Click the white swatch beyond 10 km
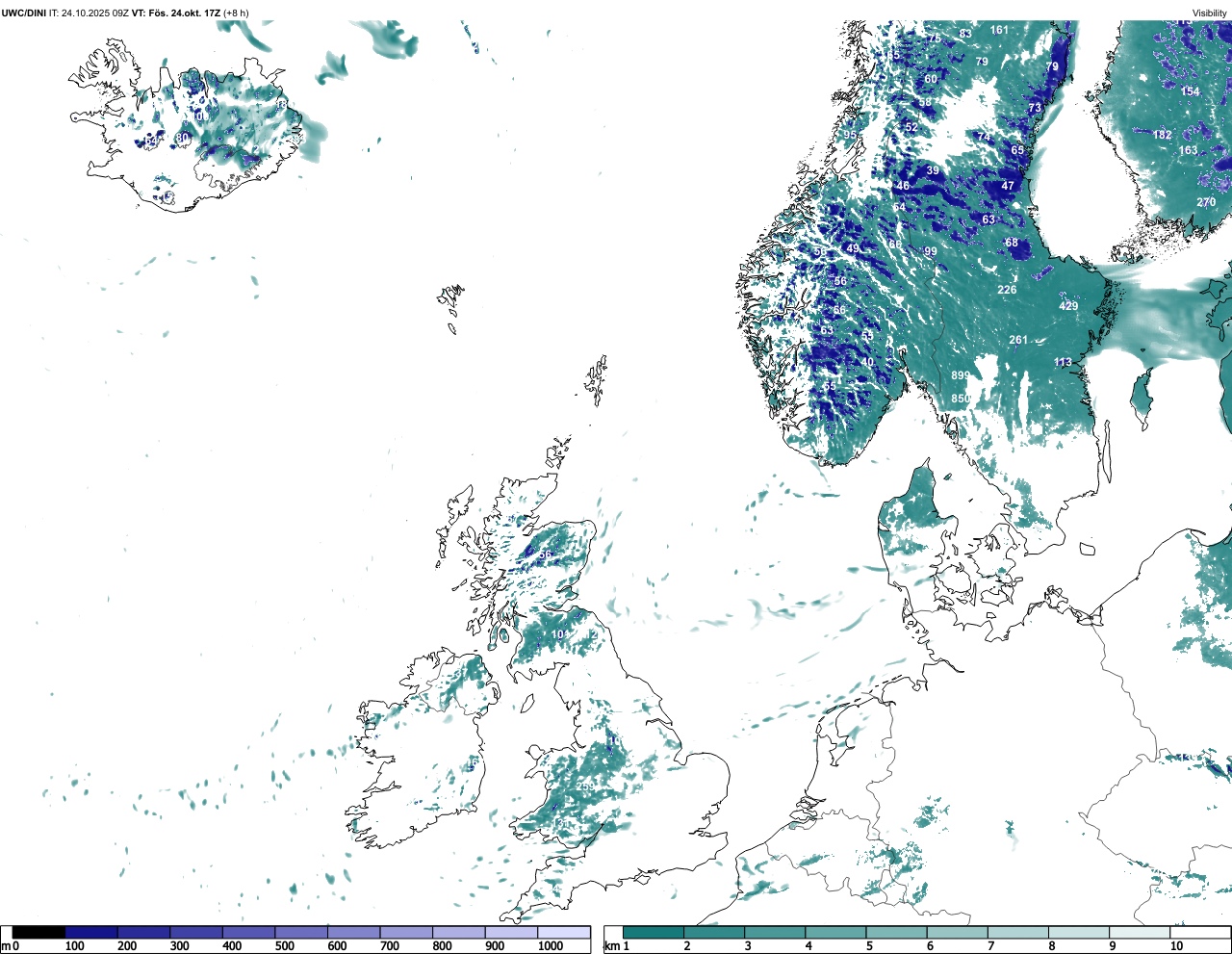This screenshot has height=954, width=1232. point(1199,932)
